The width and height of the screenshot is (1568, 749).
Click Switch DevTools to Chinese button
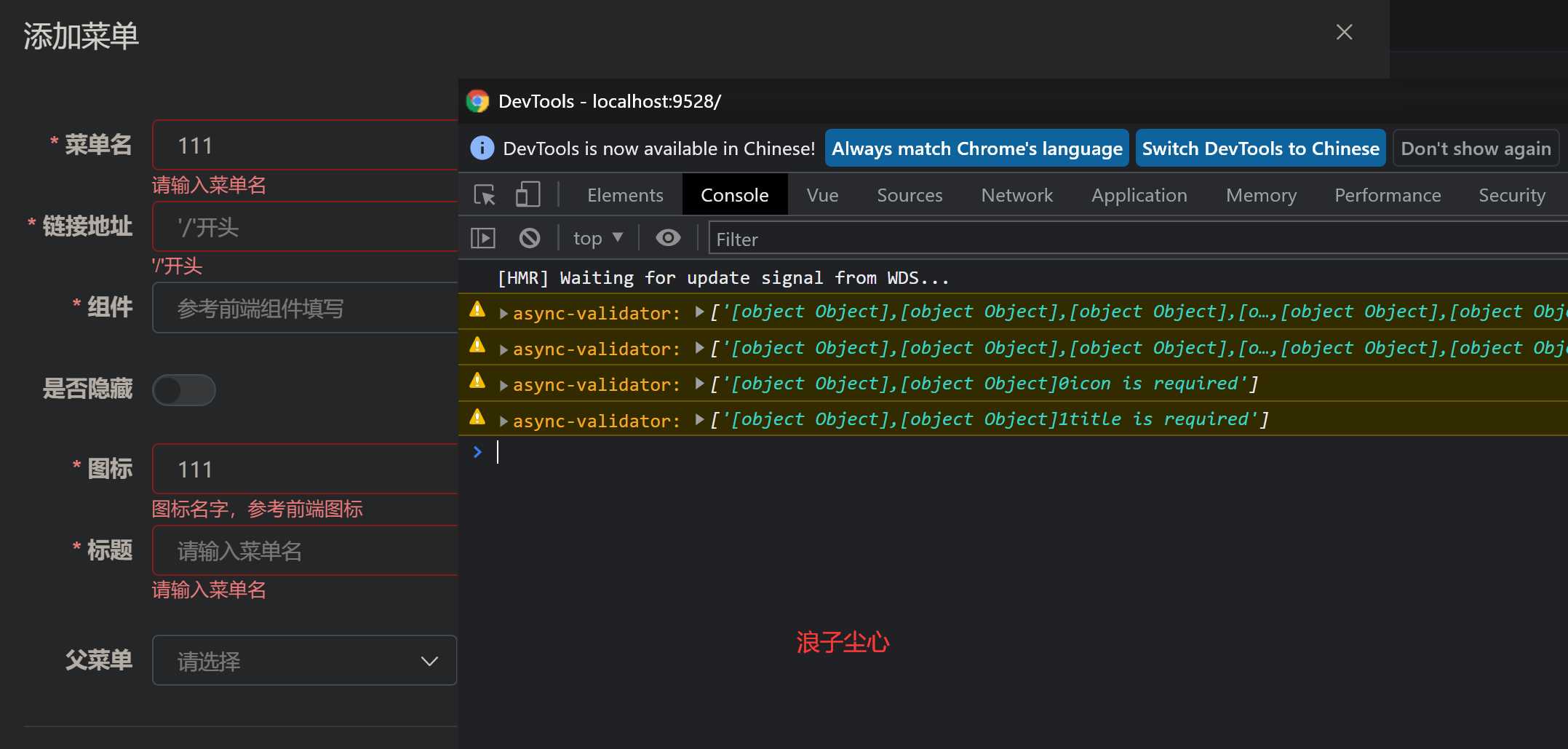[x=1260, y=148]
